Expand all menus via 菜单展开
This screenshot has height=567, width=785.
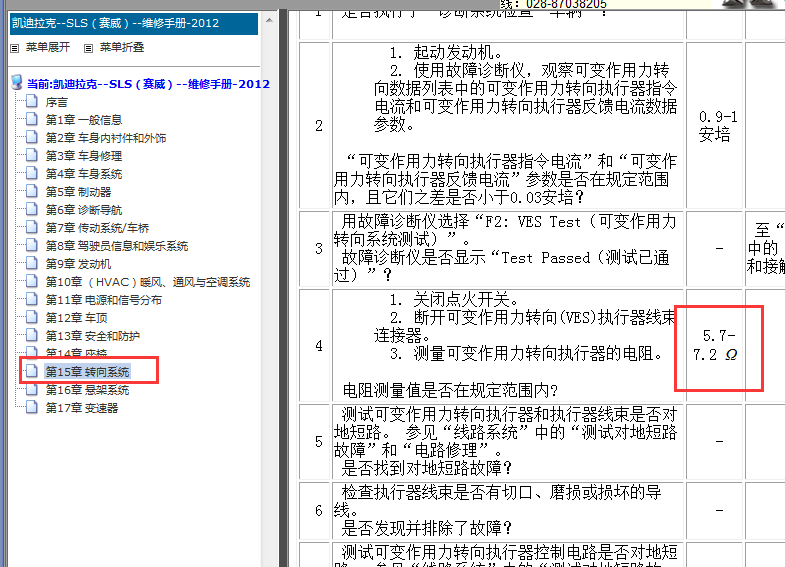click(48, 48)
